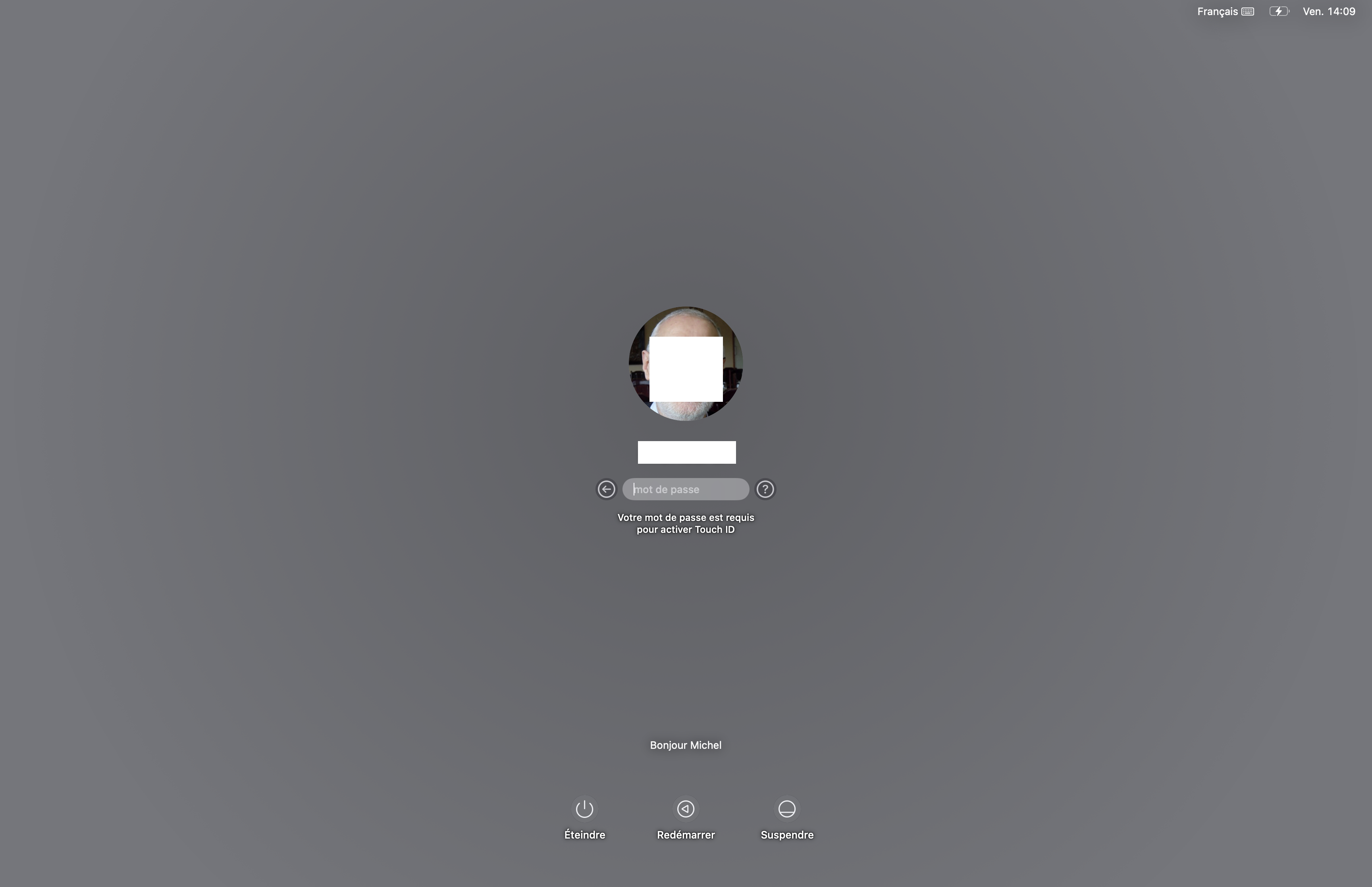The height and width of the screenshot is (887, 1372).
Task: Click the Ven. day abbreviation in menu bar
Action: [1313, 12]
